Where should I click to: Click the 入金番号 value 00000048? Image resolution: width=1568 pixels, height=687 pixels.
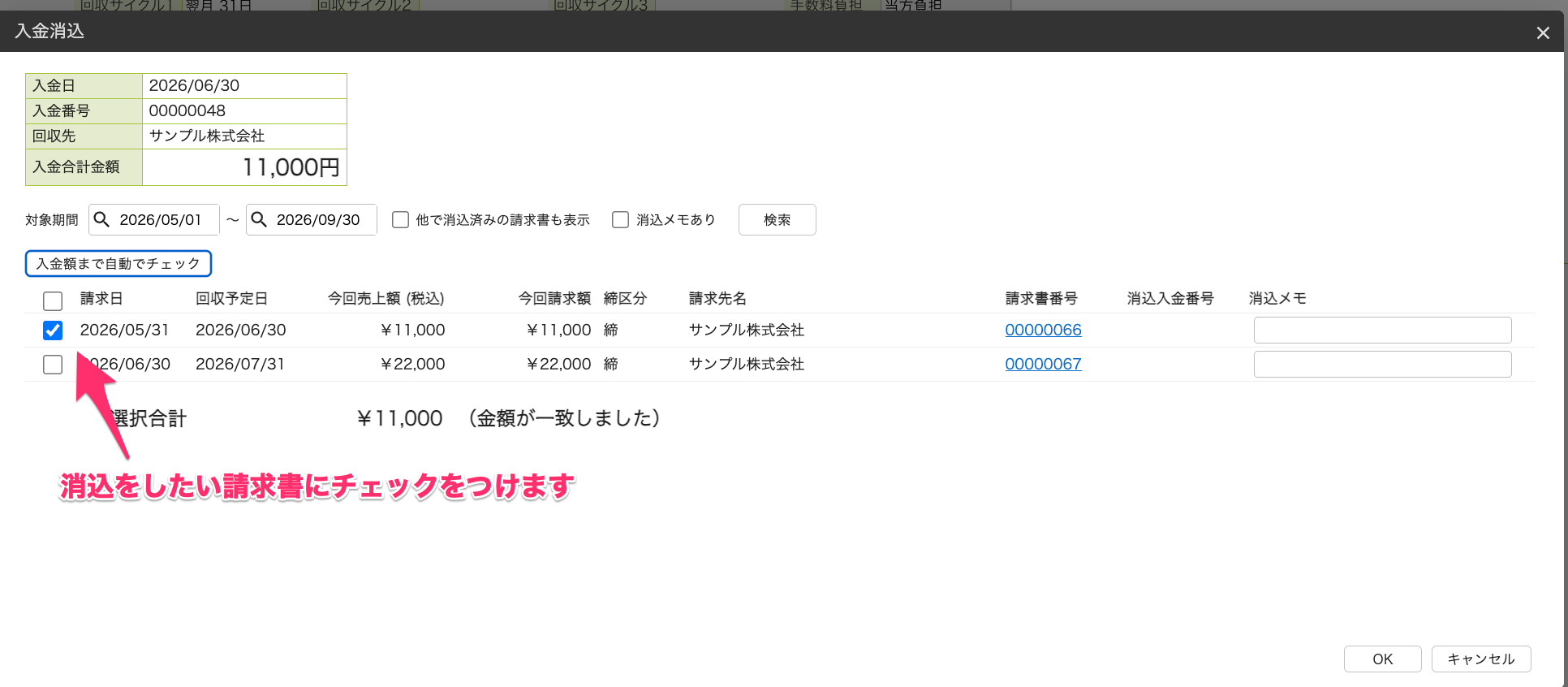pos(187,110)
